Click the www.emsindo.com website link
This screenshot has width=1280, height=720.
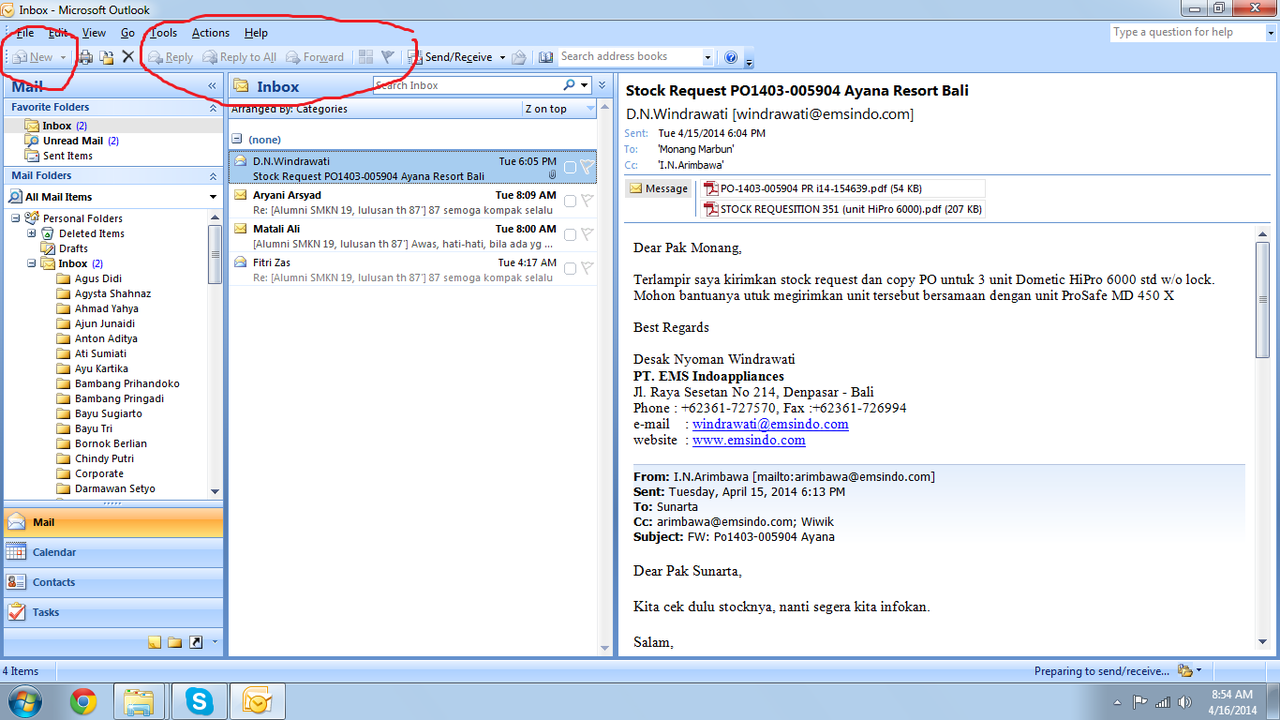(x=748, y=440)
